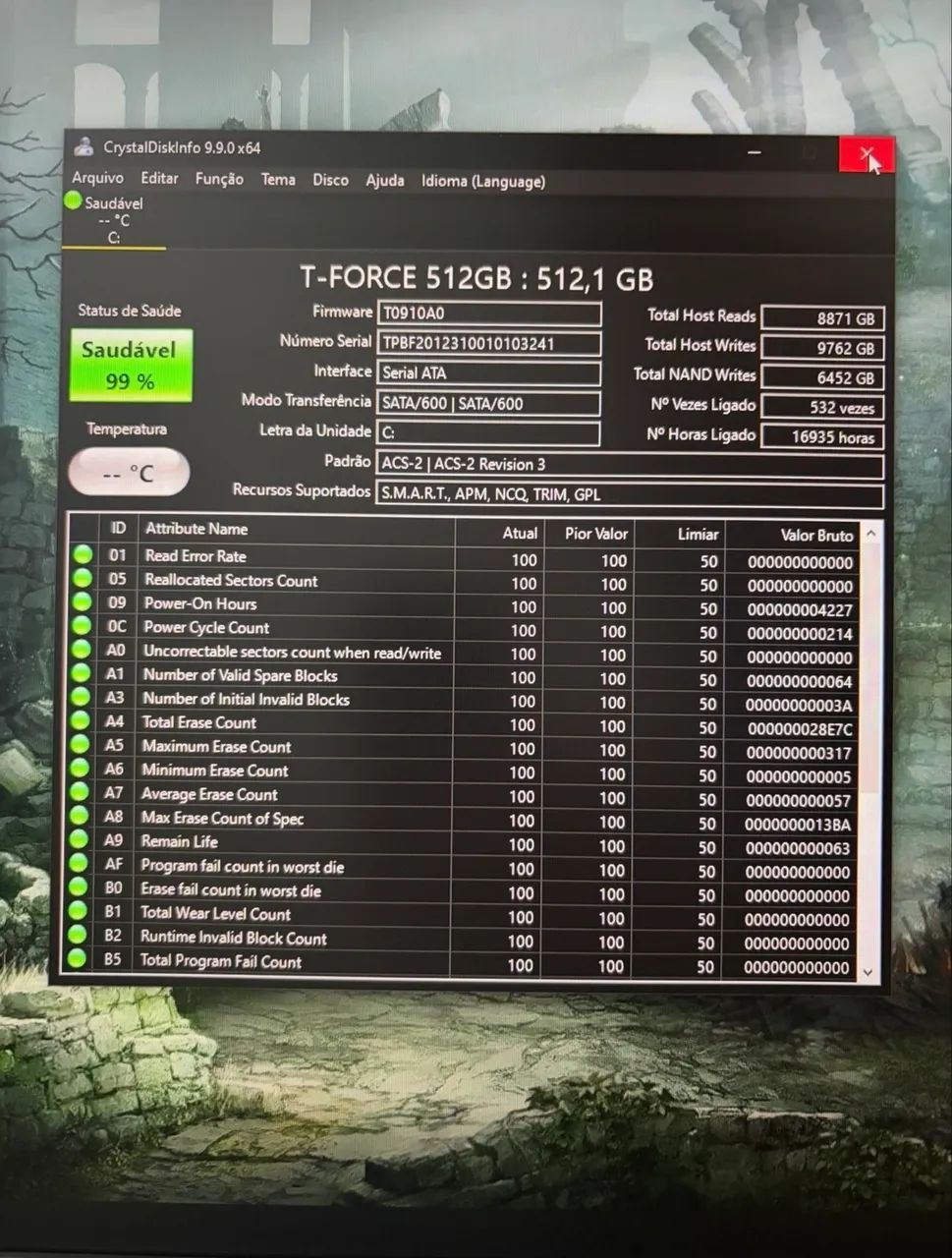Viewport: 952px width, 1258px height.
Task: Click the status circle for Average Erase Count
Action: (x=80, y=792)
